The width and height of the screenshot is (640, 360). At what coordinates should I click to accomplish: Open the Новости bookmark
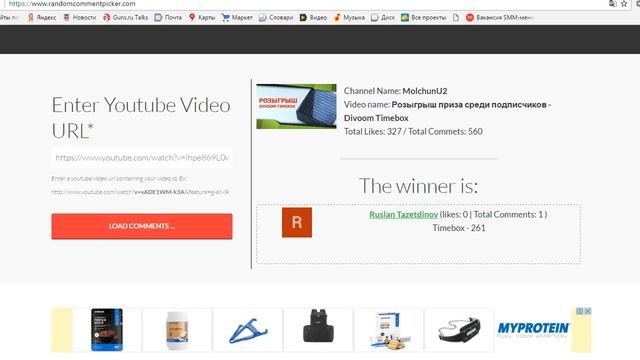coord(80,18)
